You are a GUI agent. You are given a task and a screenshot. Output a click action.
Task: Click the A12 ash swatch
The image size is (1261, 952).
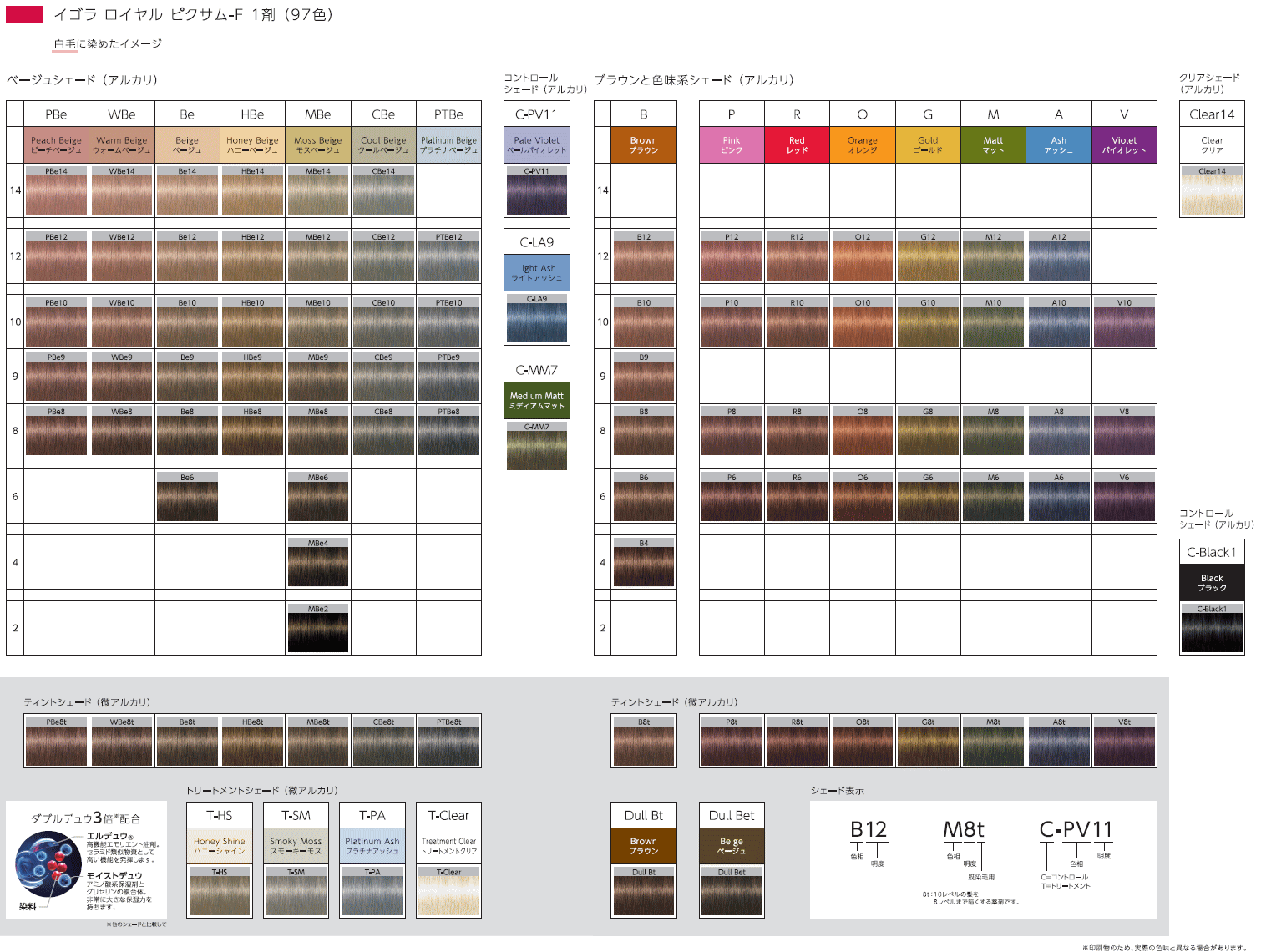point(1059,256)
